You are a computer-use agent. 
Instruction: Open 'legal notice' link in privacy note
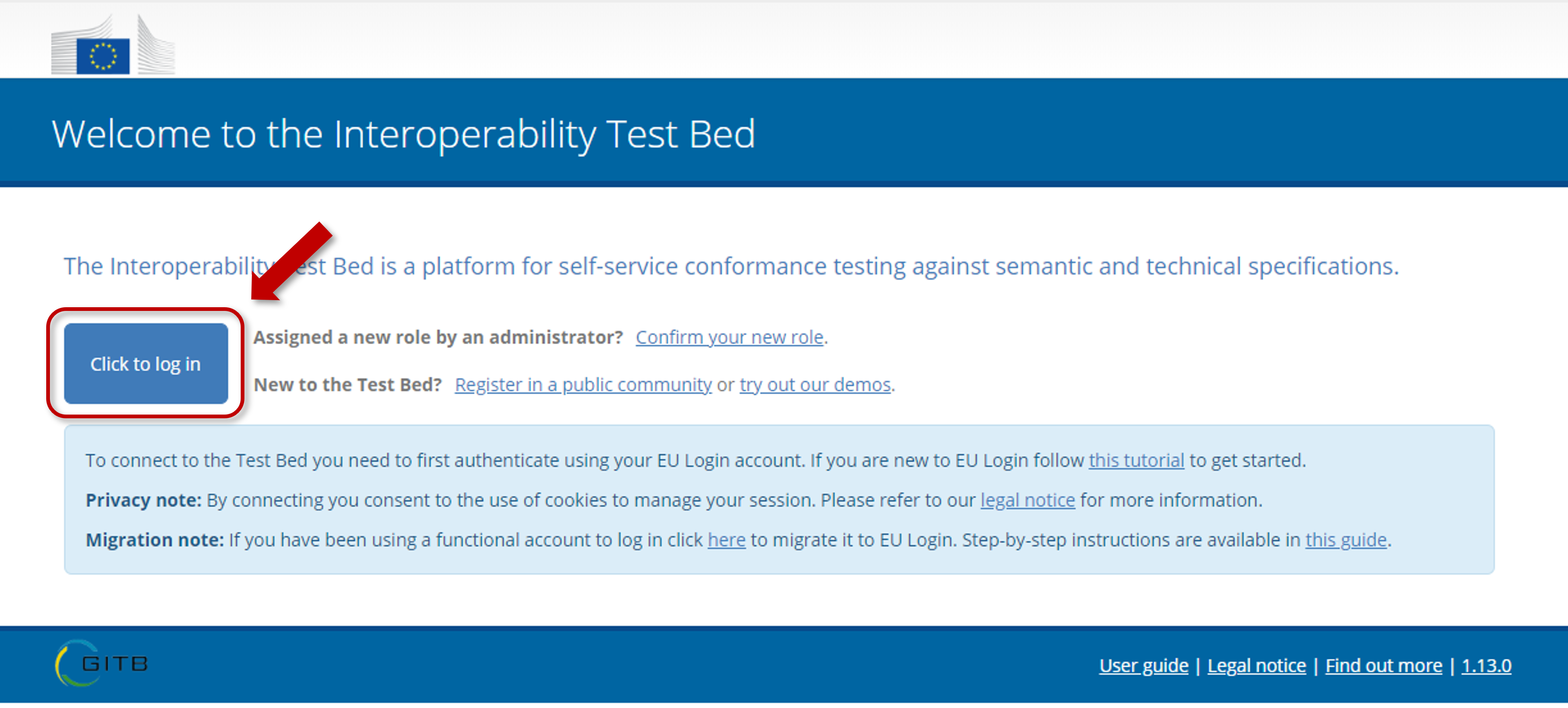(1027, 500)
